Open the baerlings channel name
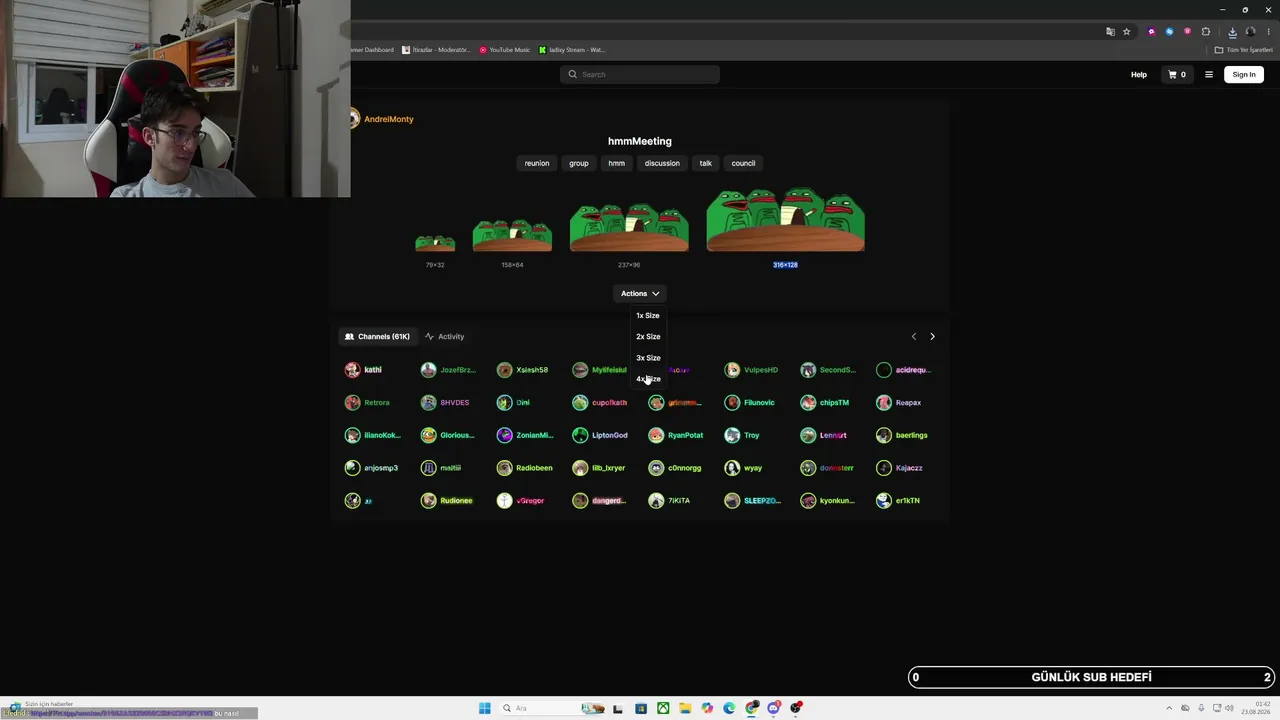 click(x=912, y=436)
